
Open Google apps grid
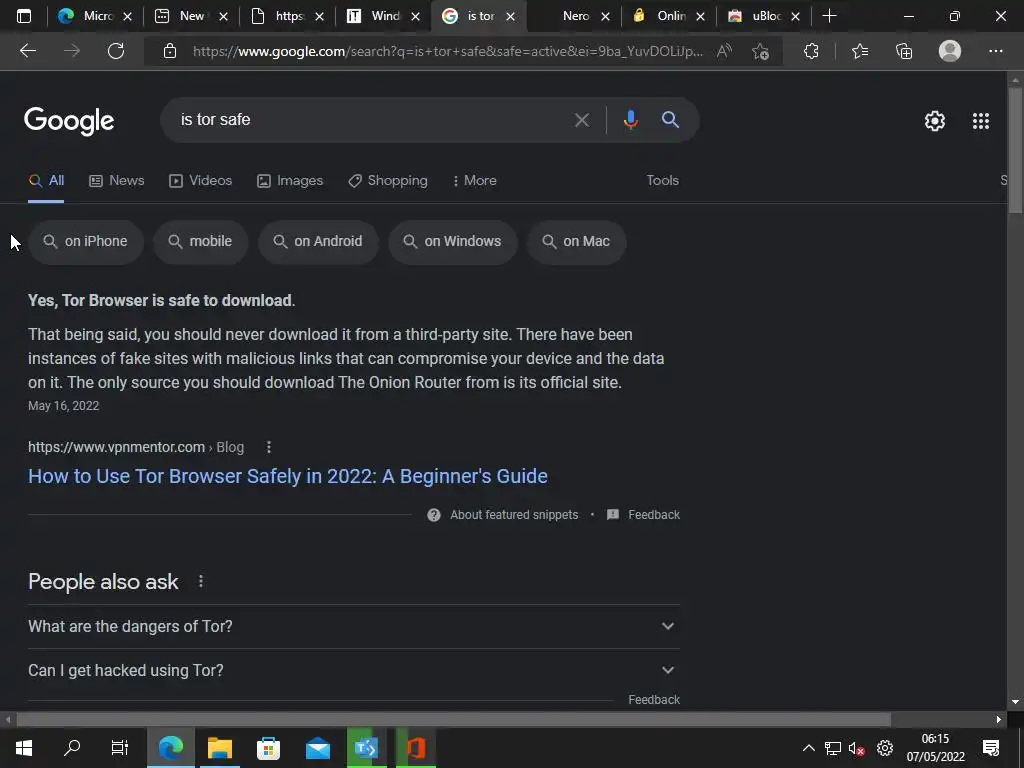point(981,121)
